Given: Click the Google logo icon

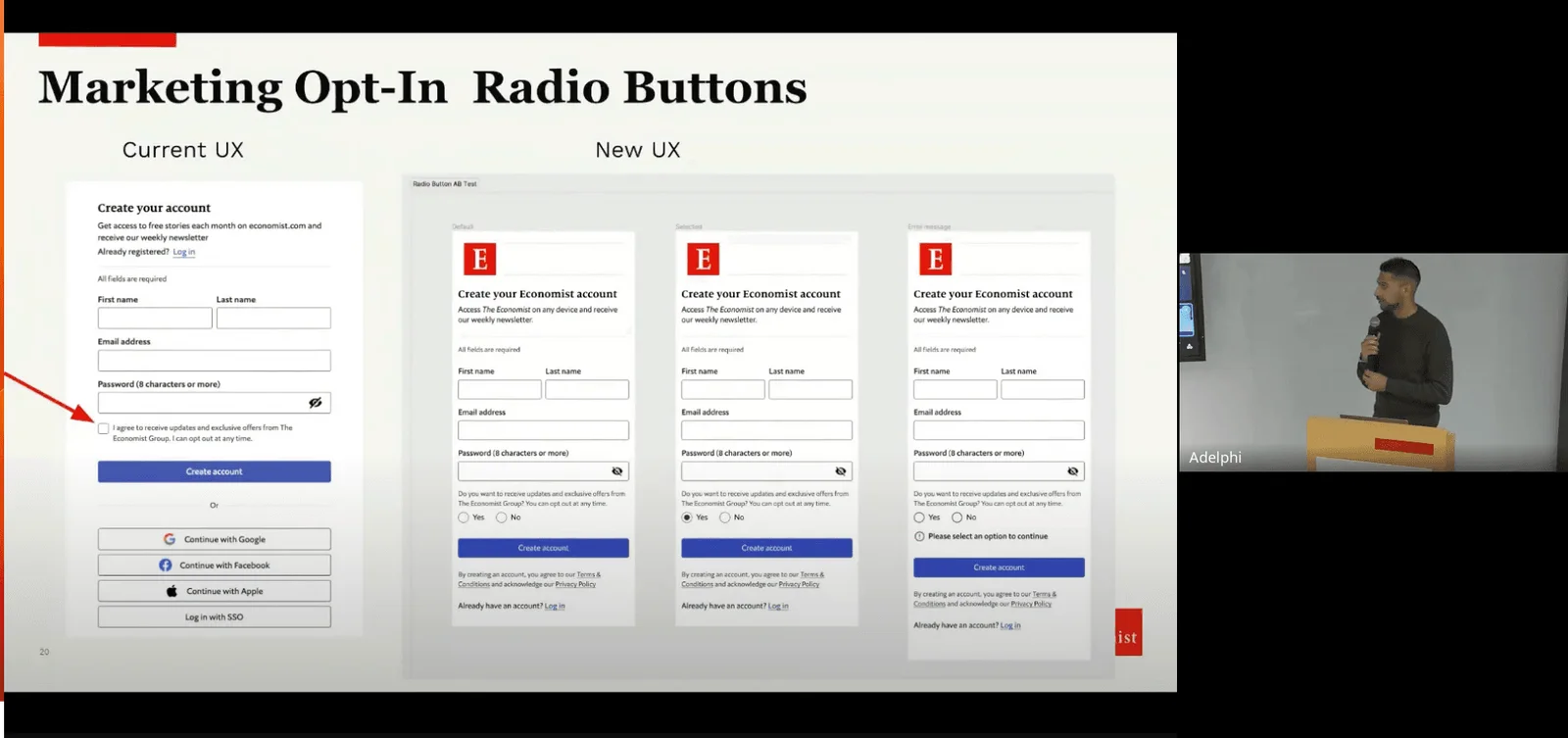Looking at the screenshot, I should click(170, 539).
